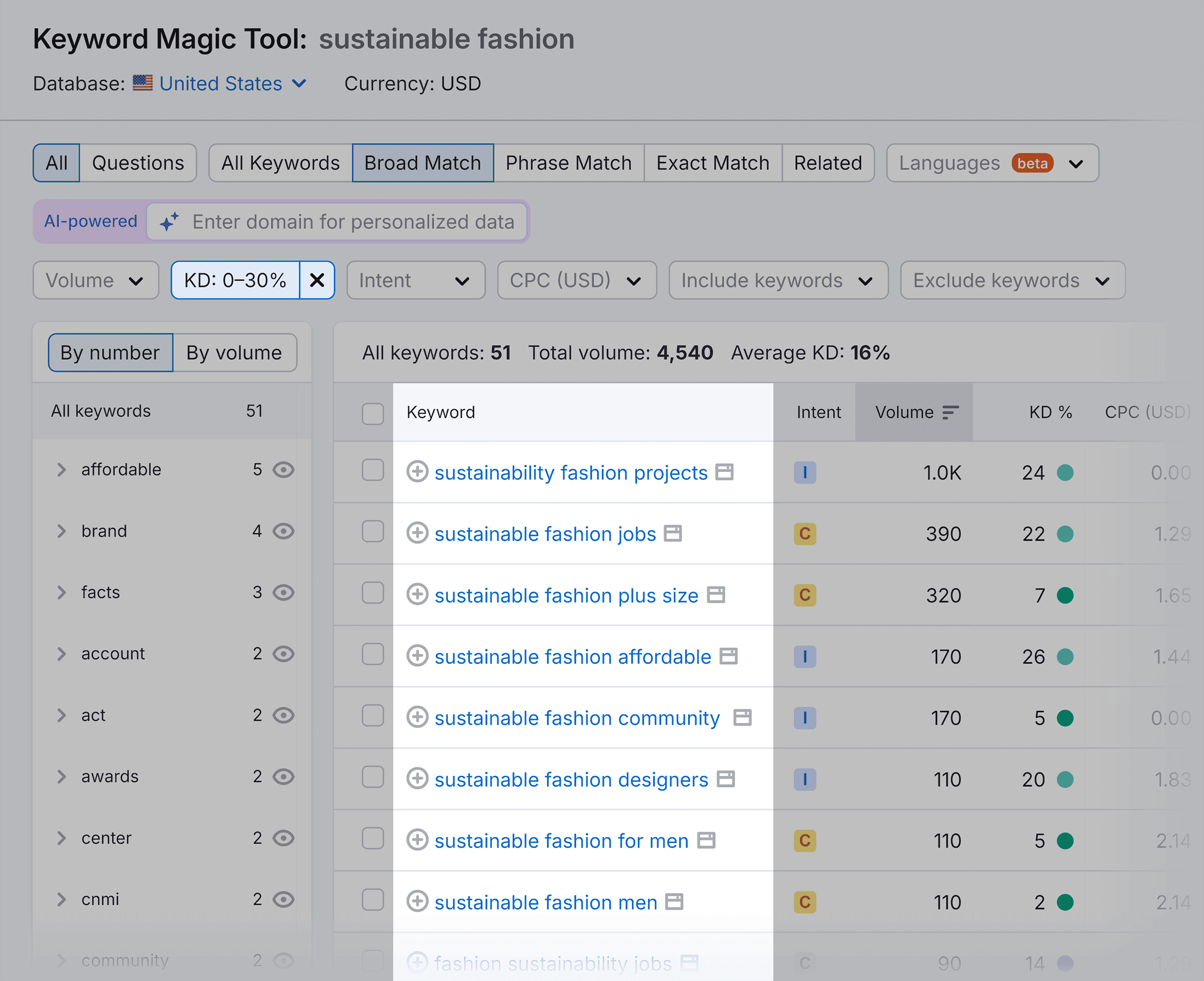This screenshot has width=1204, height=981.
Task: Change United States database selection
Action: coord(233,83)
